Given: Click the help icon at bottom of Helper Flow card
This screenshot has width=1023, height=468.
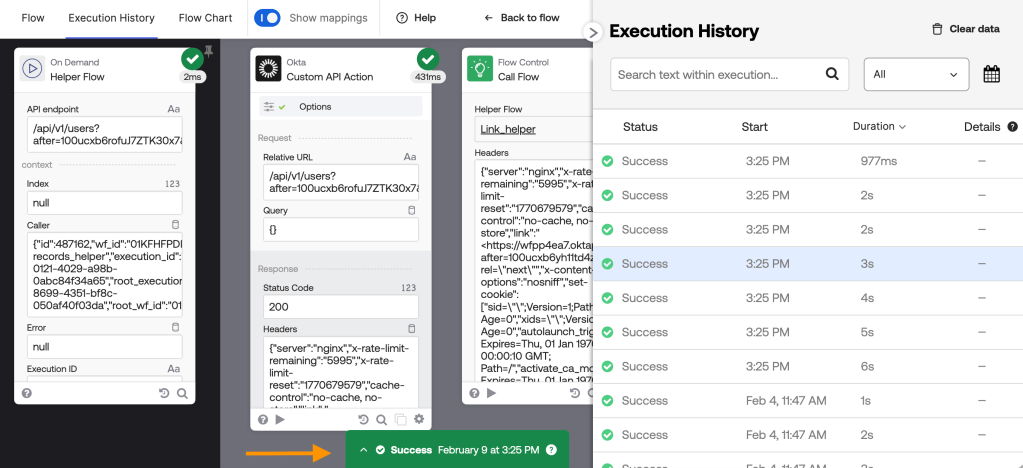Looking at the screenshot, I should [27, 394].
